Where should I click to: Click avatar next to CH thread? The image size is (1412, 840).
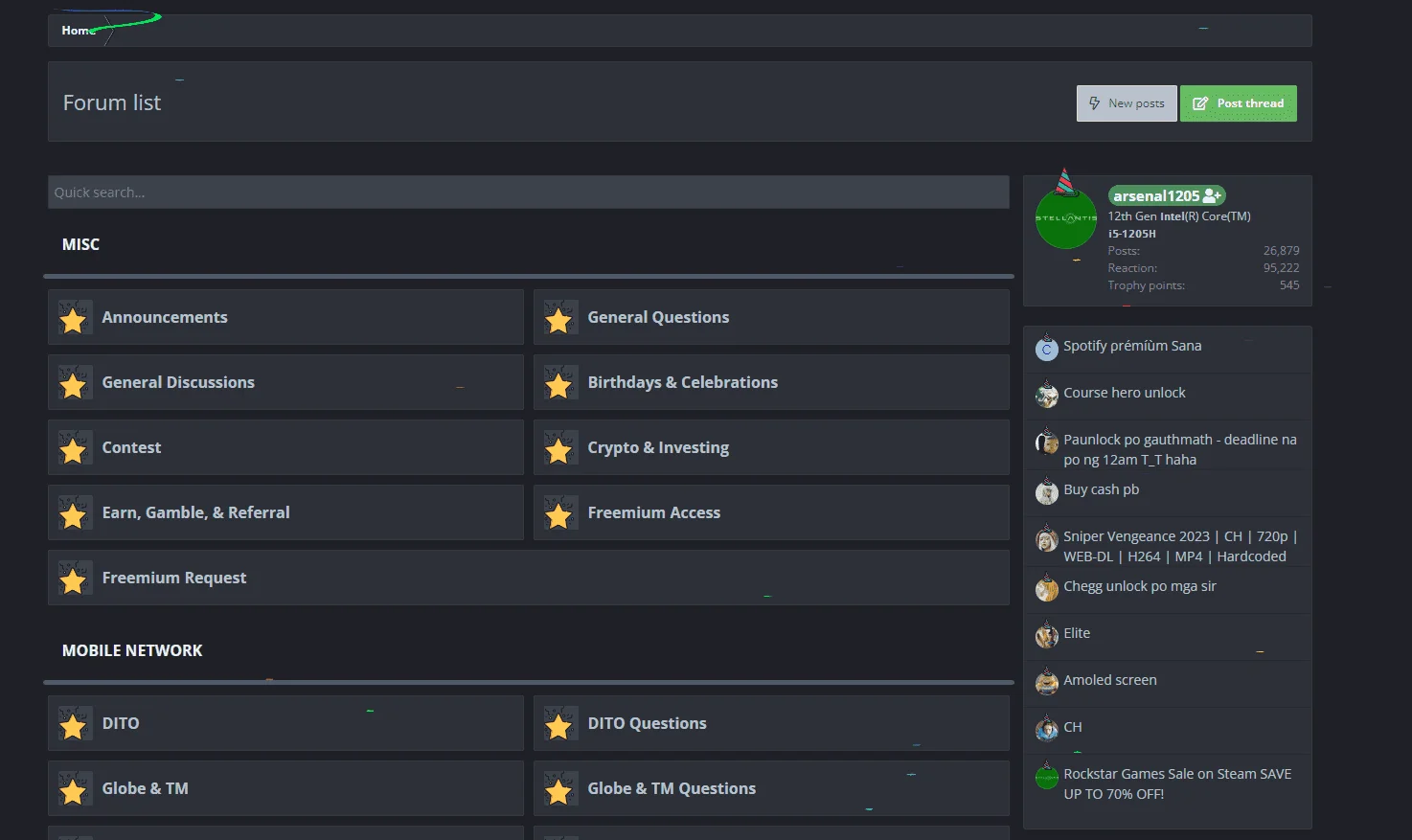pyautogui.click(x=1047, y=730)
